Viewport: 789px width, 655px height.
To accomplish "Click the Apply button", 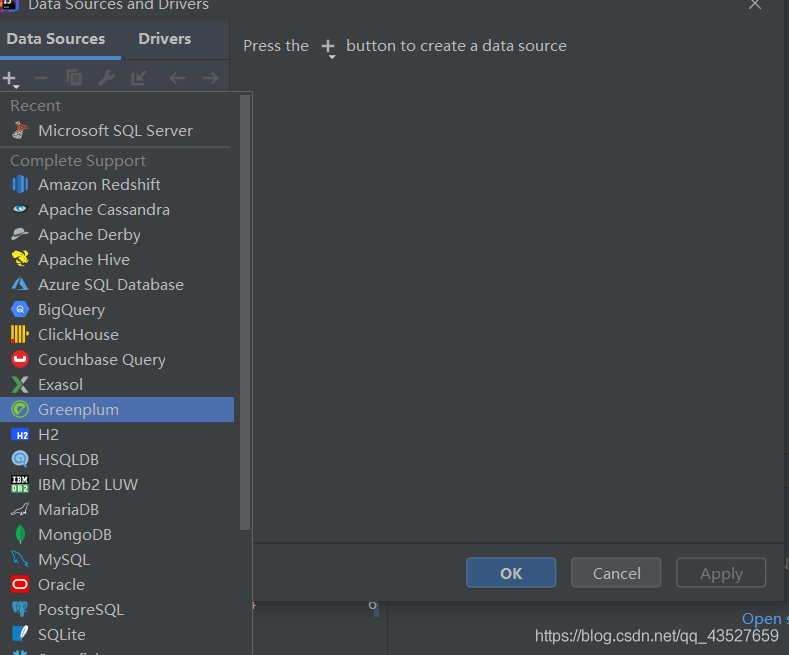I will point(721,572).
